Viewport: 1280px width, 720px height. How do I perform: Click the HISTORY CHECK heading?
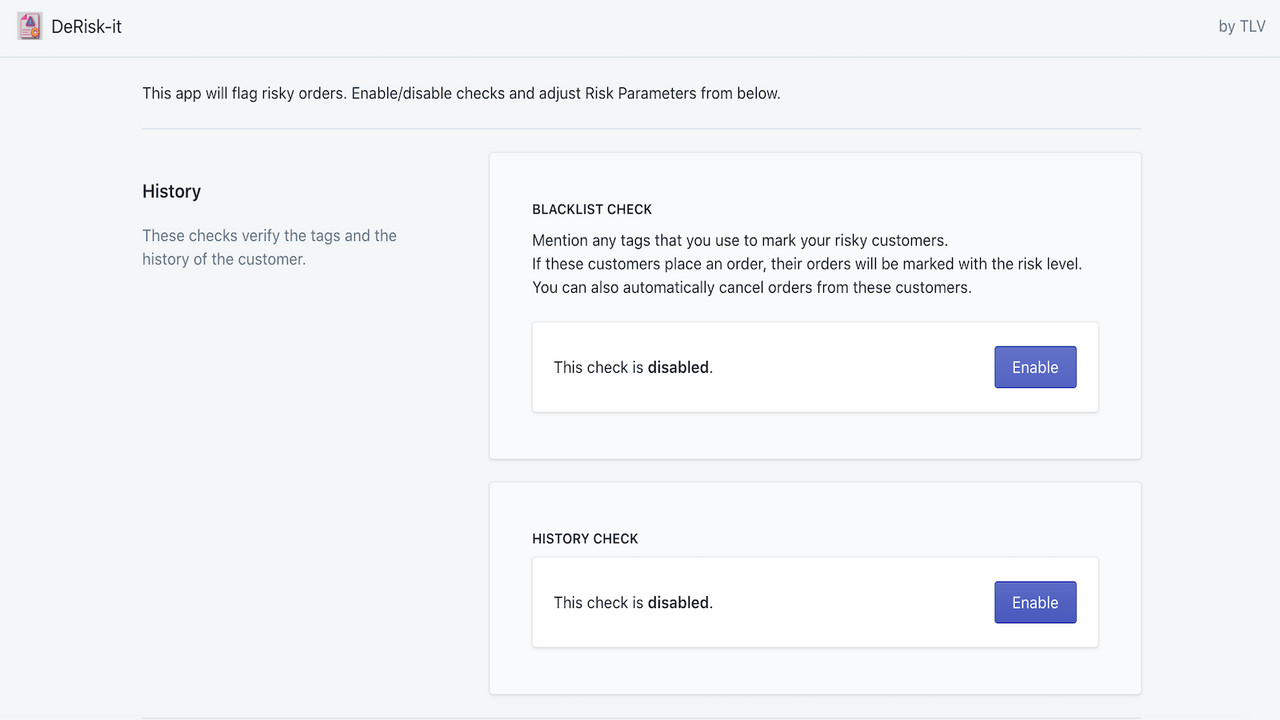(585, 539)
